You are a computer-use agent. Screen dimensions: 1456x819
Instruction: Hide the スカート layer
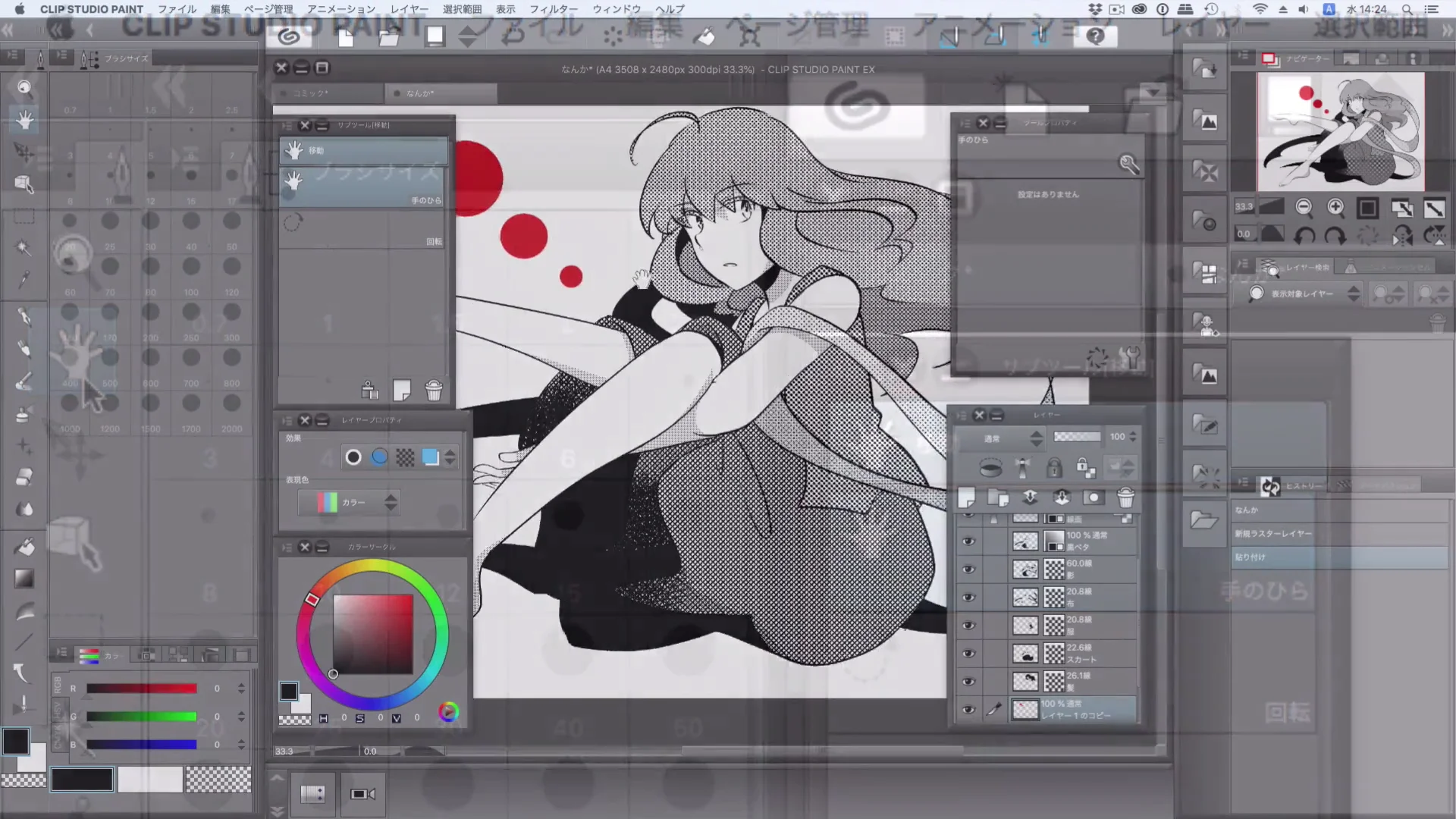(968, 654)
